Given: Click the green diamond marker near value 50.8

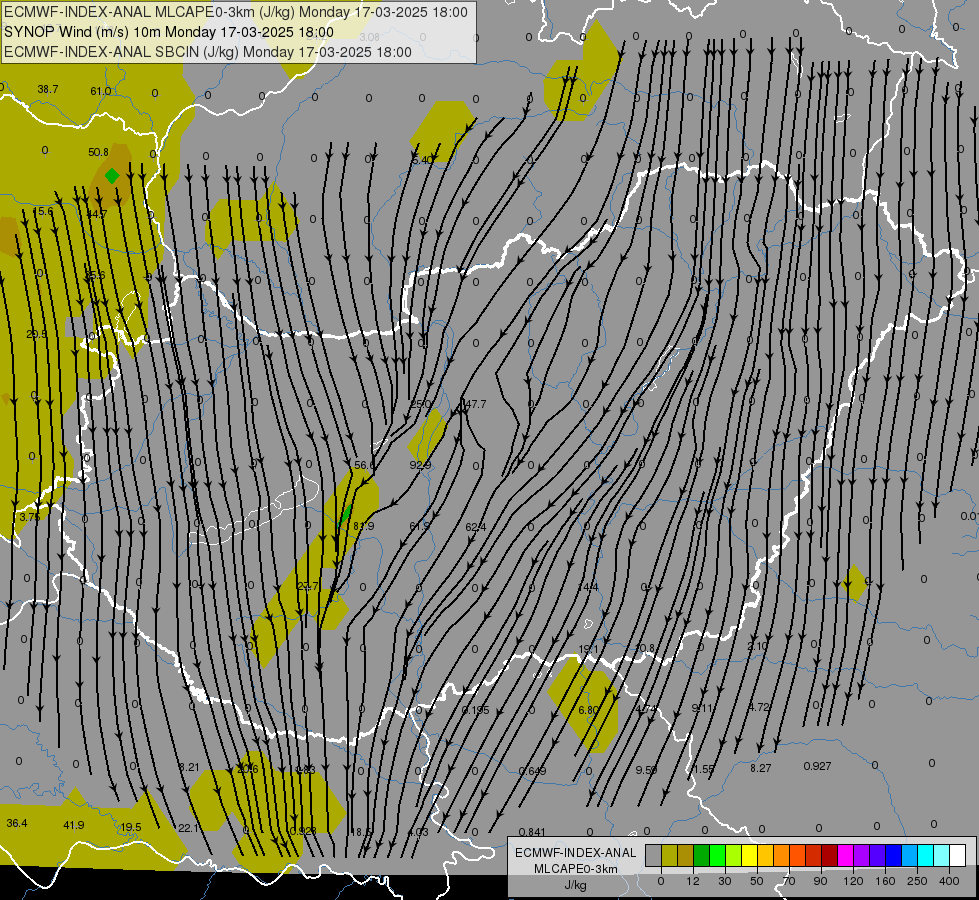Looking at the screenshot, I should 112,176.
